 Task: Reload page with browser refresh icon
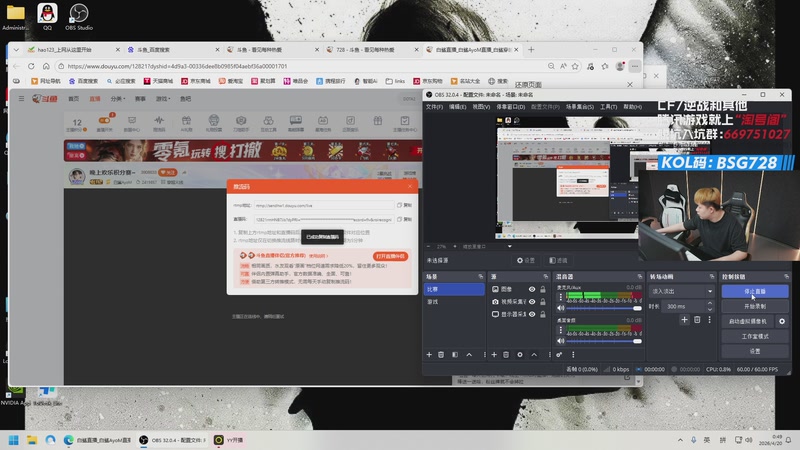31,66
